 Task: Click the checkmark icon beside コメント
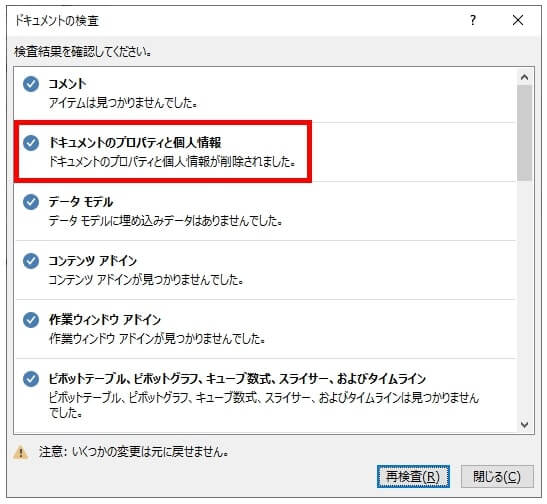pyautogui.click(x=31, y=84)
